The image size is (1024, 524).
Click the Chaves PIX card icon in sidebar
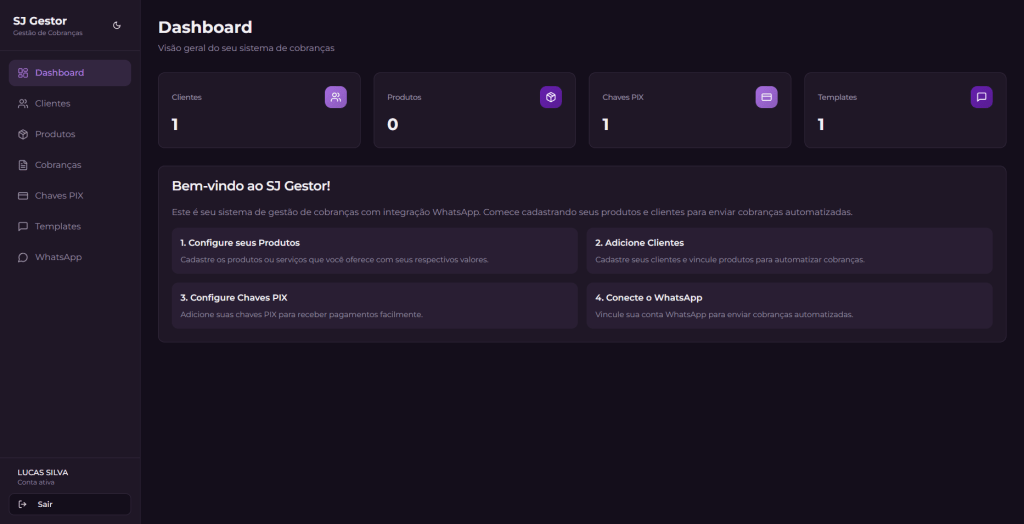[23, 196]
